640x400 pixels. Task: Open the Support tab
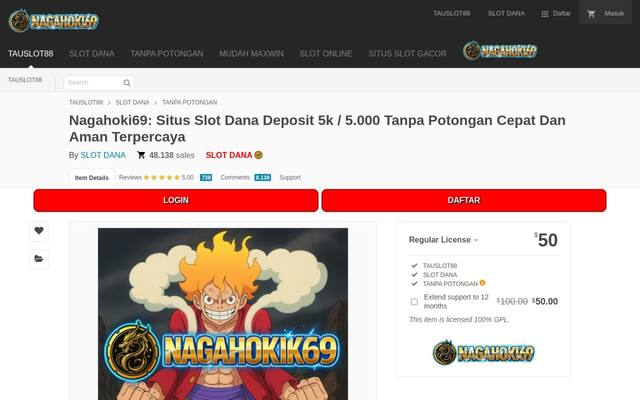[x=290, y=178]
